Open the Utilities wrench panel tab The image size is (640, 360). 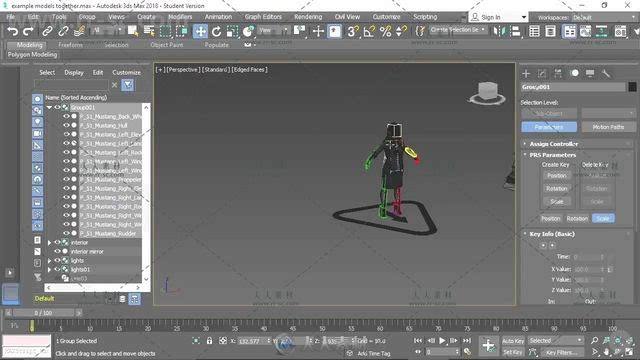pos(606,73)
